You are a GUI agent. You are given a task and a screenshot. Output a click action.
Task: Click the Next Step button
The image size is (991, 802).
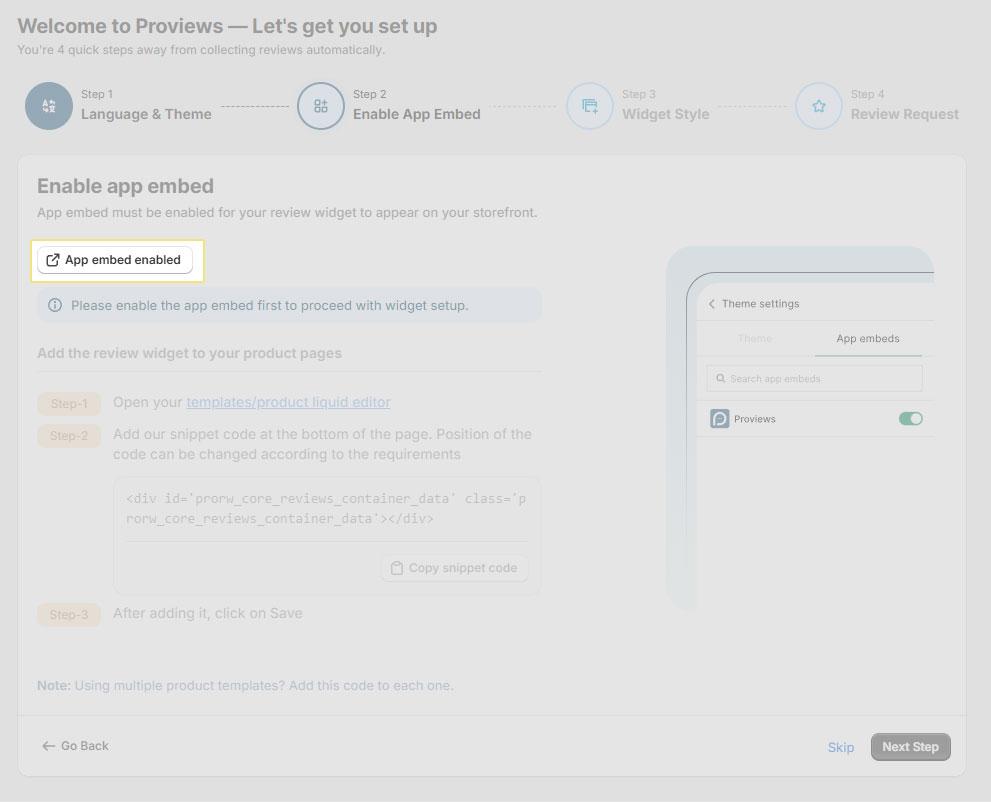click(x=910, y=746)
